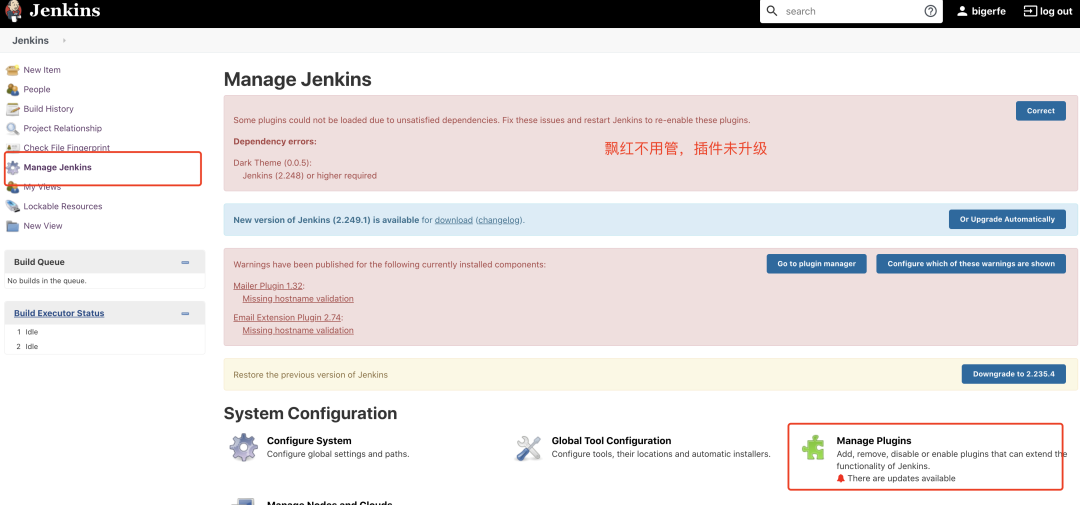The height and width of the screenshot is (505, 1080).
Task: Open New View in sidebar
Action: [x=43, y=226]
